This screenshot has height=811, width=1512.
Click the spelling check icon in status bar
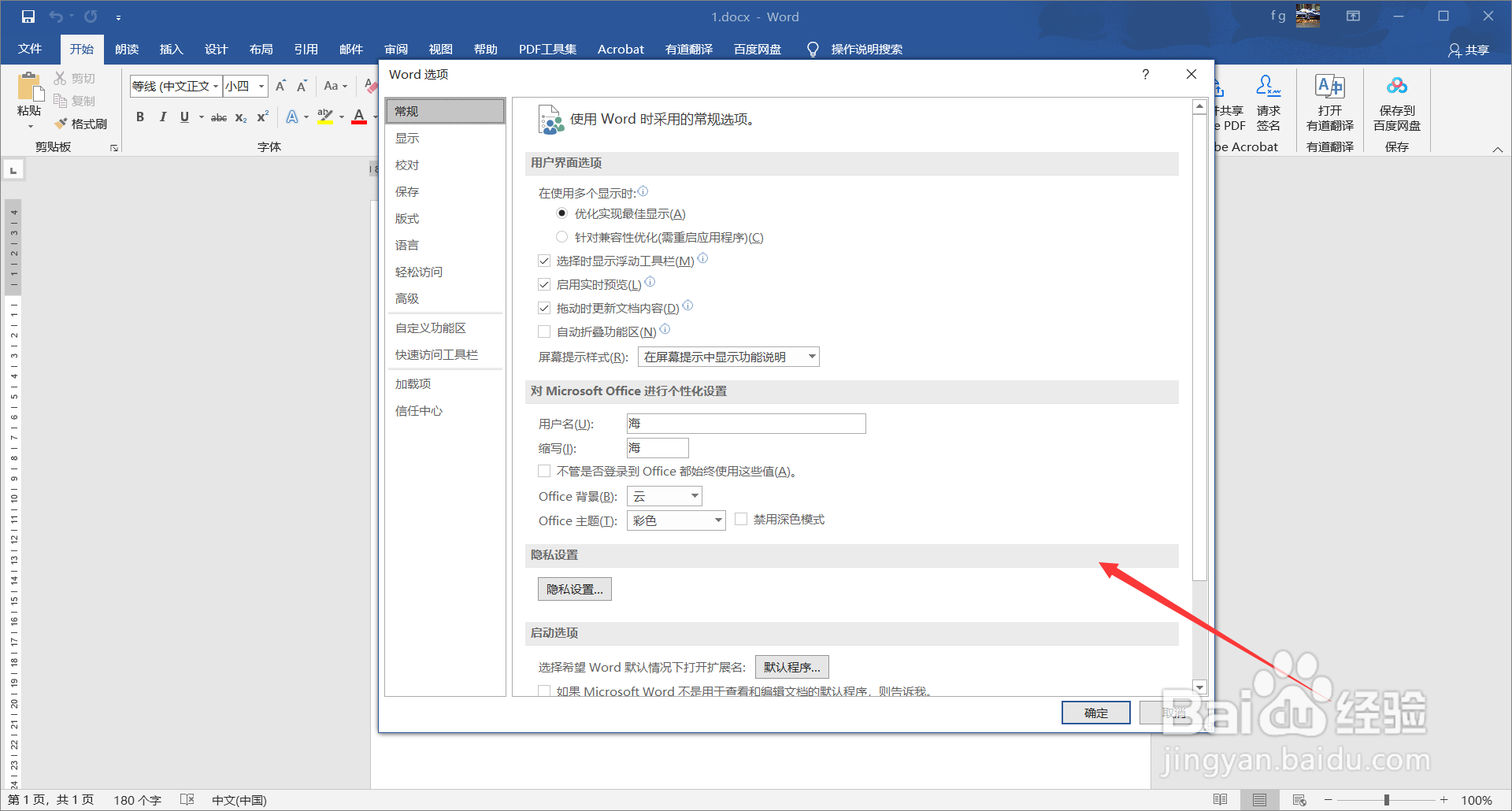(187, 800)
